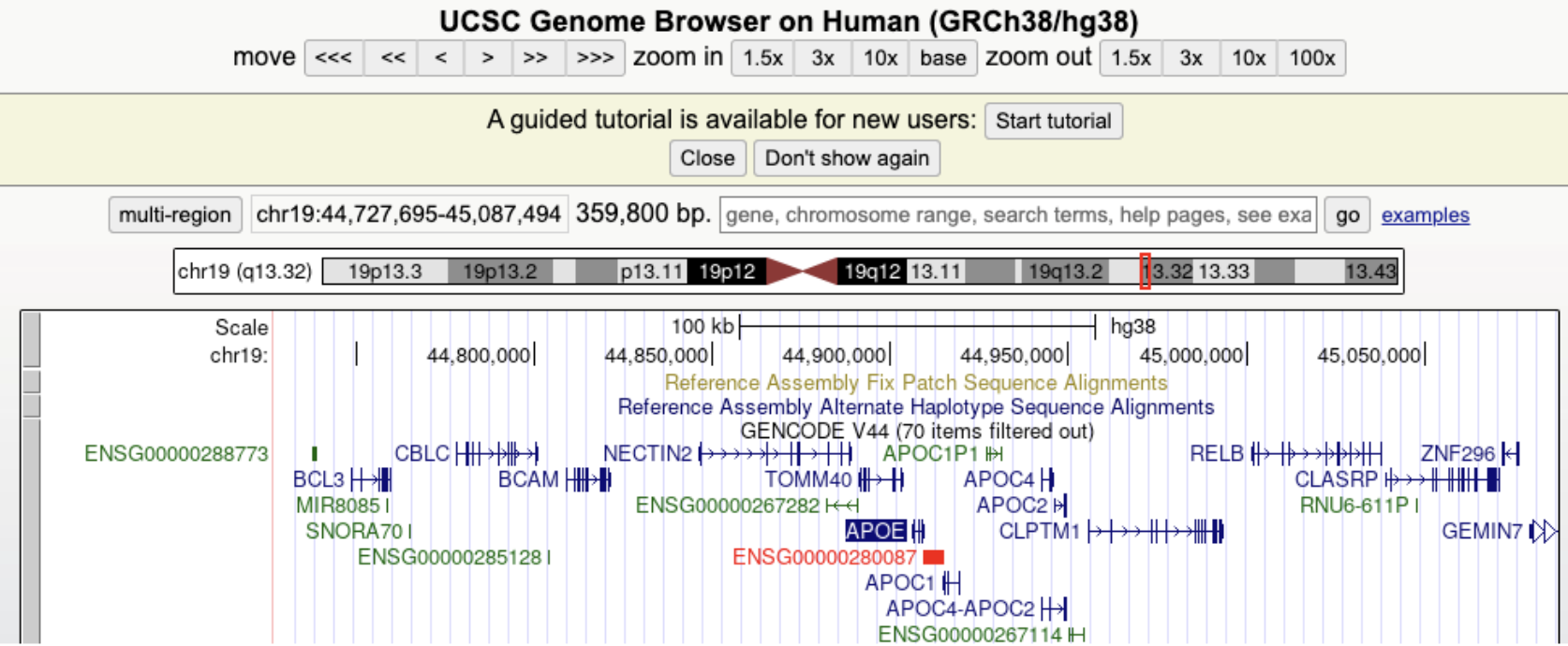This screenshot has width=1568, height=646.
Task: Click the CBLC gene structure glyph
Action: [x=497, y=454]
